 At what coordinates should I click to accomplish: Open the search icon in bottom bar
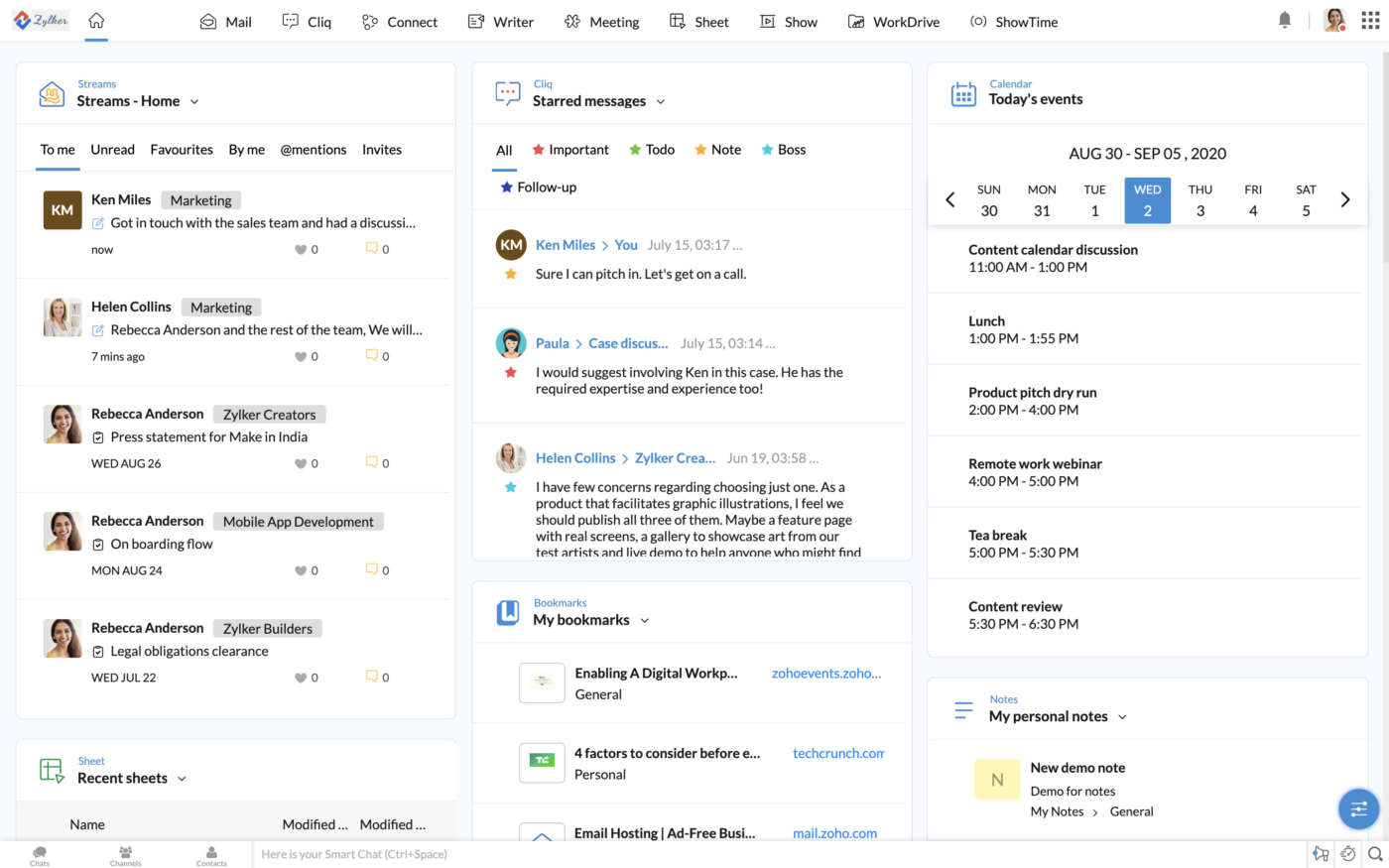tap(1374, 854)
